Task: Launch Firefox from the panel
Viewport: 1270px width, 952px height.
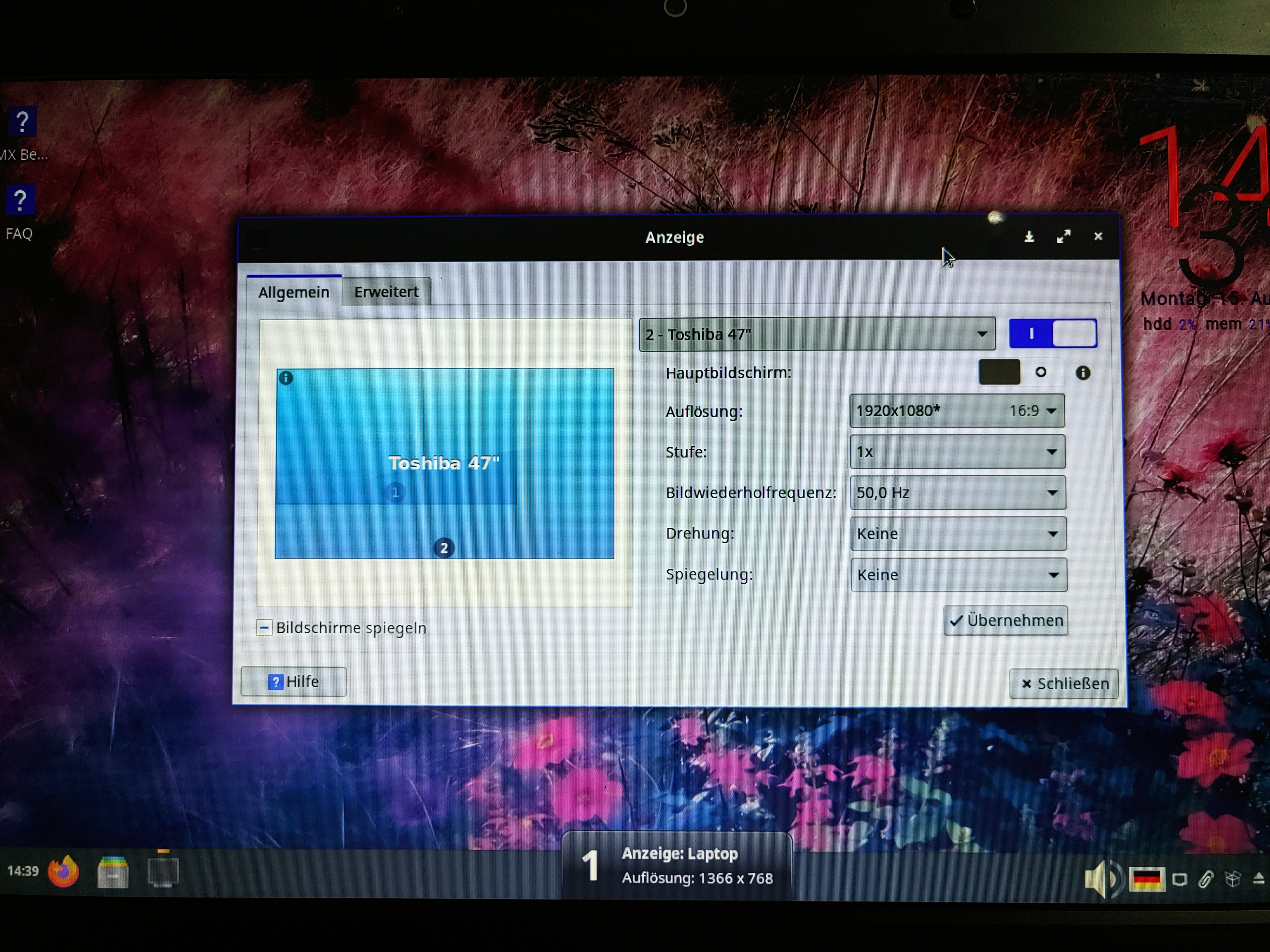Action: (x=63, y=872)
